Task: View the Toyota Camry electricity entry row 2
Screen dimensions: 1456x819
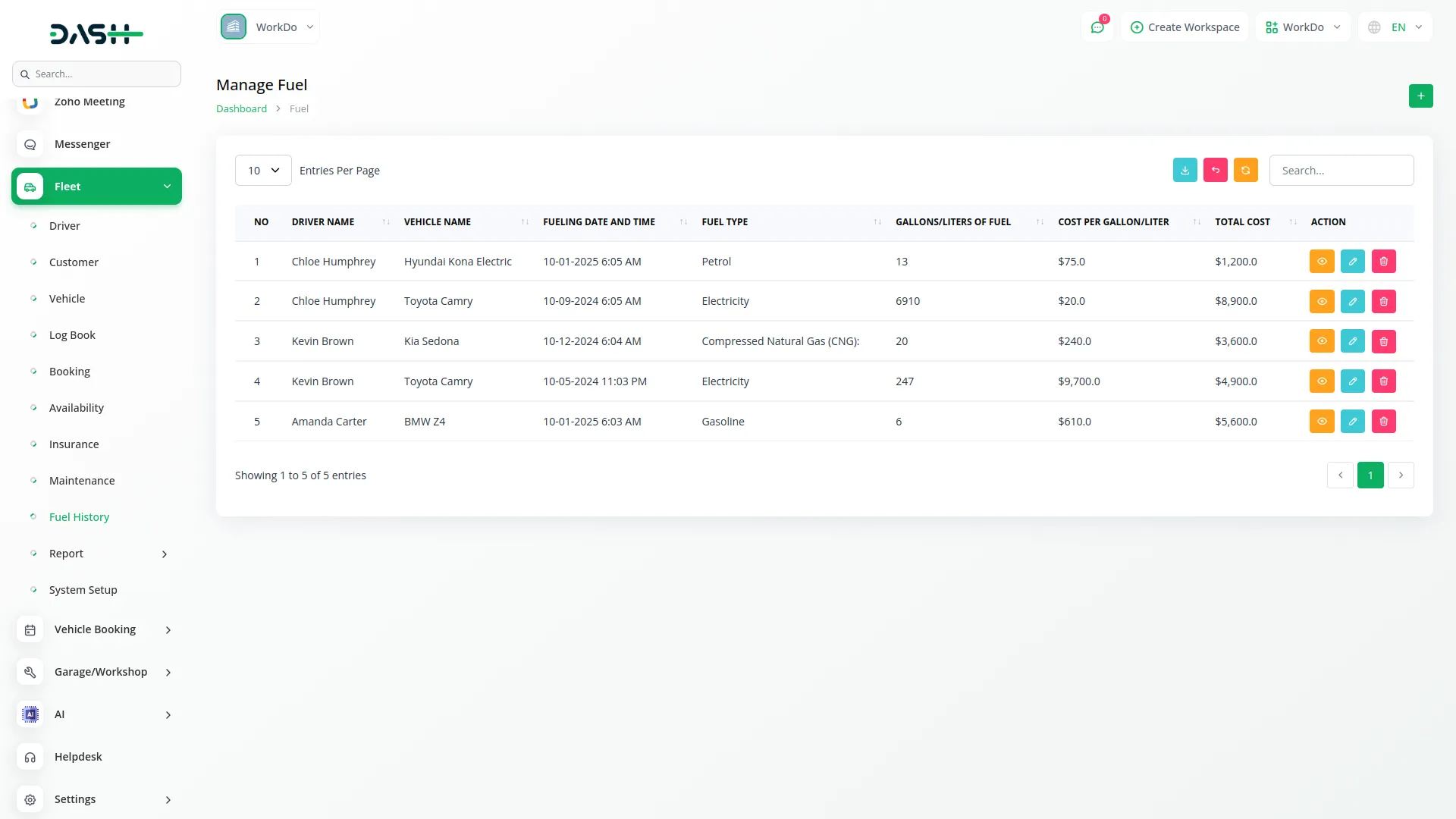Action: click(x=1321, y=302)
